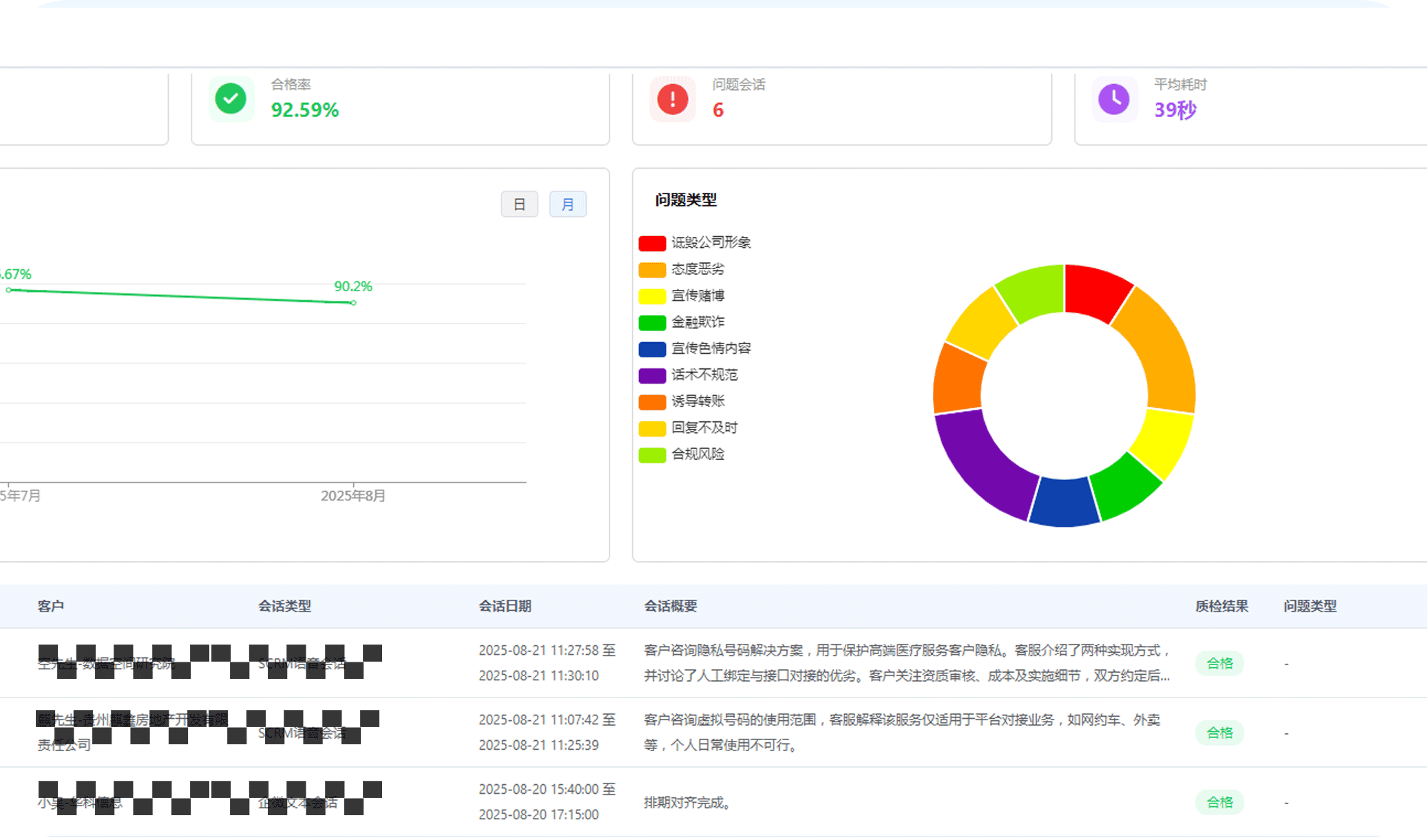The height and width of the screenshot is (840, 1428).
Task: Click 合格 badge in first table row
Action: click(1219, 664)
